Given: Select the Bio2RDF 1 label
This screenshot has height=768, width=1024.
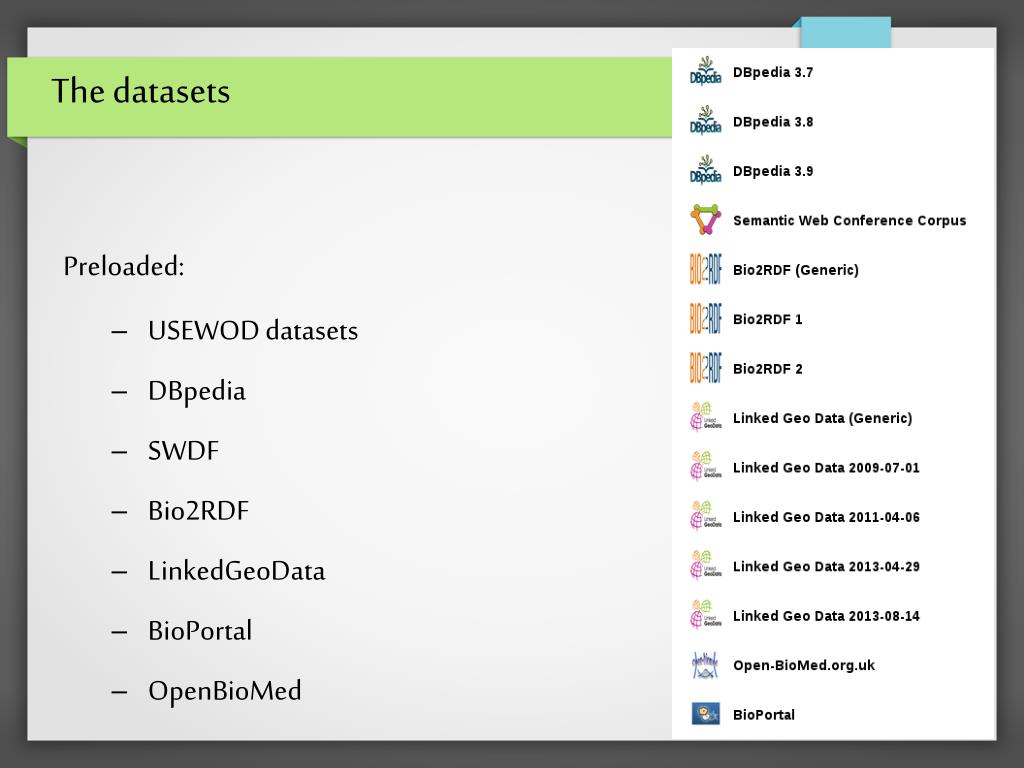Looking at the screenshot, I should (767, 319).
